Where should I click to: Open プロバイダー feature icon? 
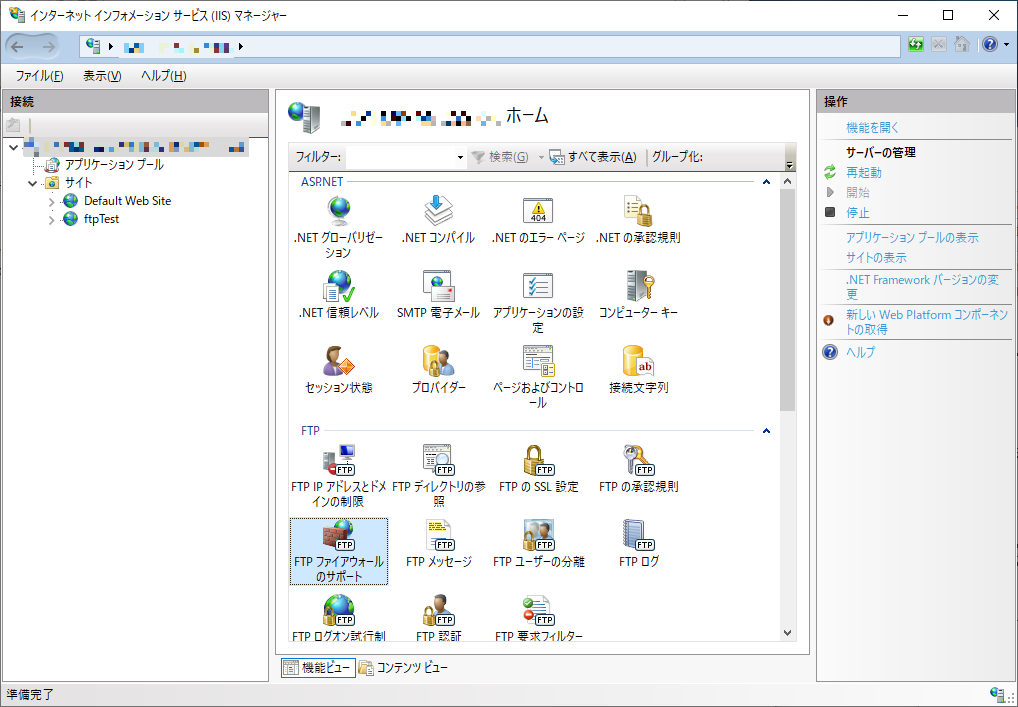pos(438,370)
